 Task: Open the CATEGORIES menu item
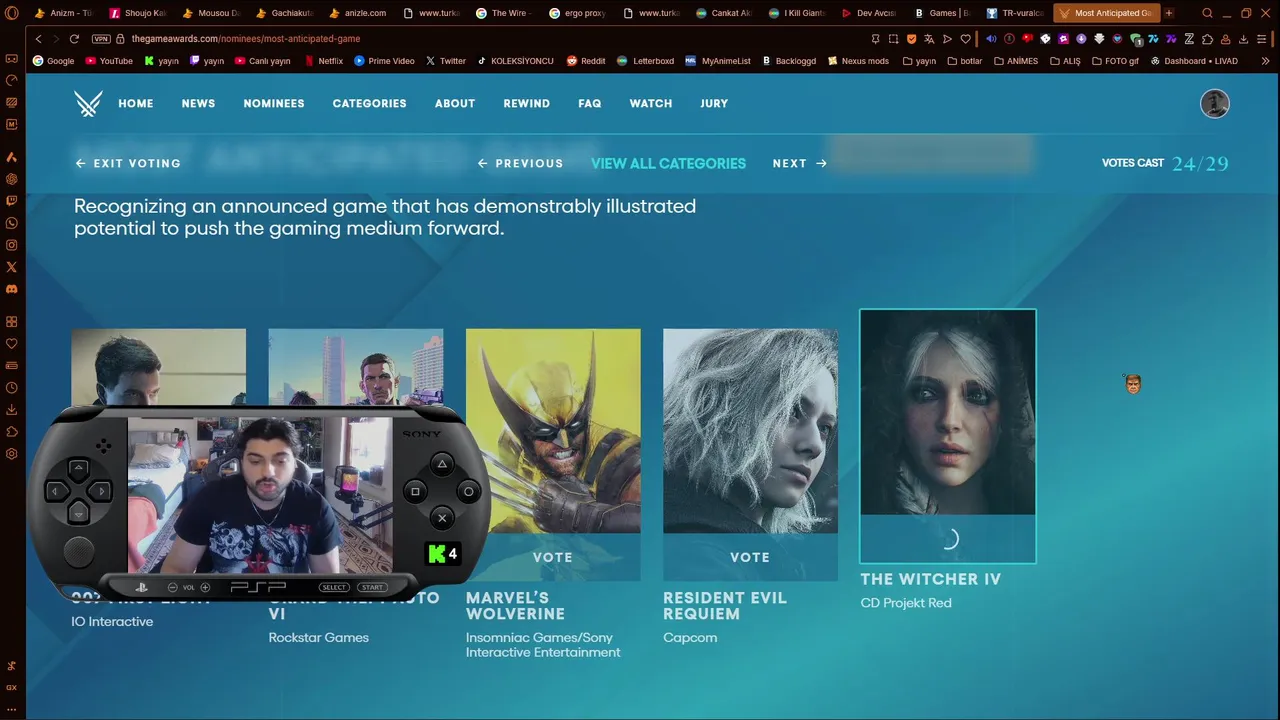369,104
